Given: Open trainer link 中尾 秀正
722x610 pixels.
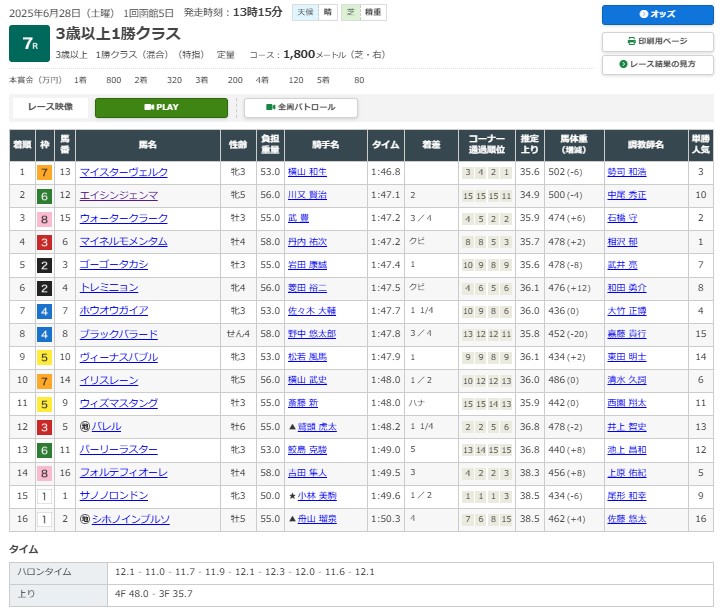Looking at the screenshot, I should (626, 196).
